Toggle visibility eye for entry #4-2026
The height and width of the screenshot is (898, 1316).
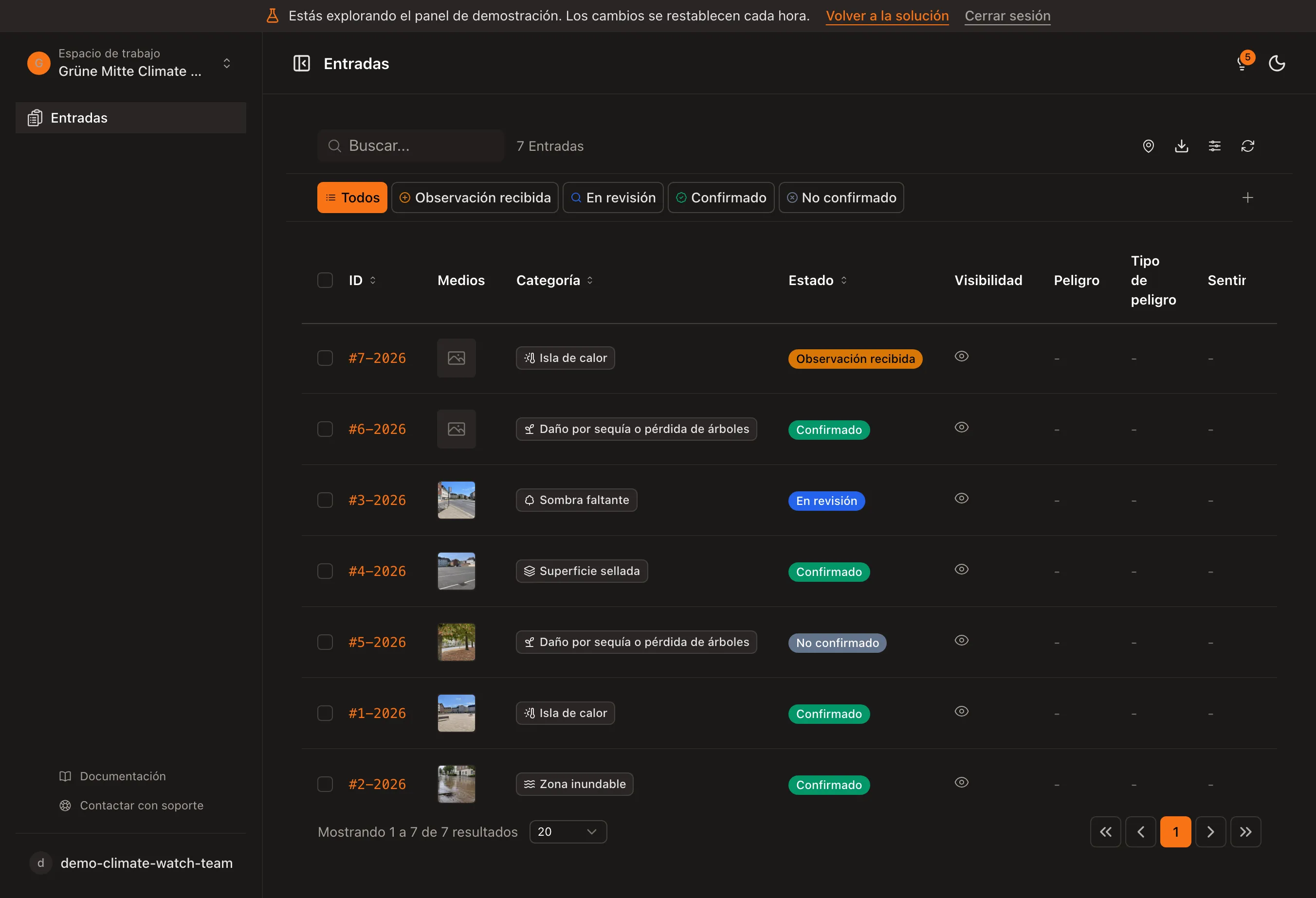(962, 569)
